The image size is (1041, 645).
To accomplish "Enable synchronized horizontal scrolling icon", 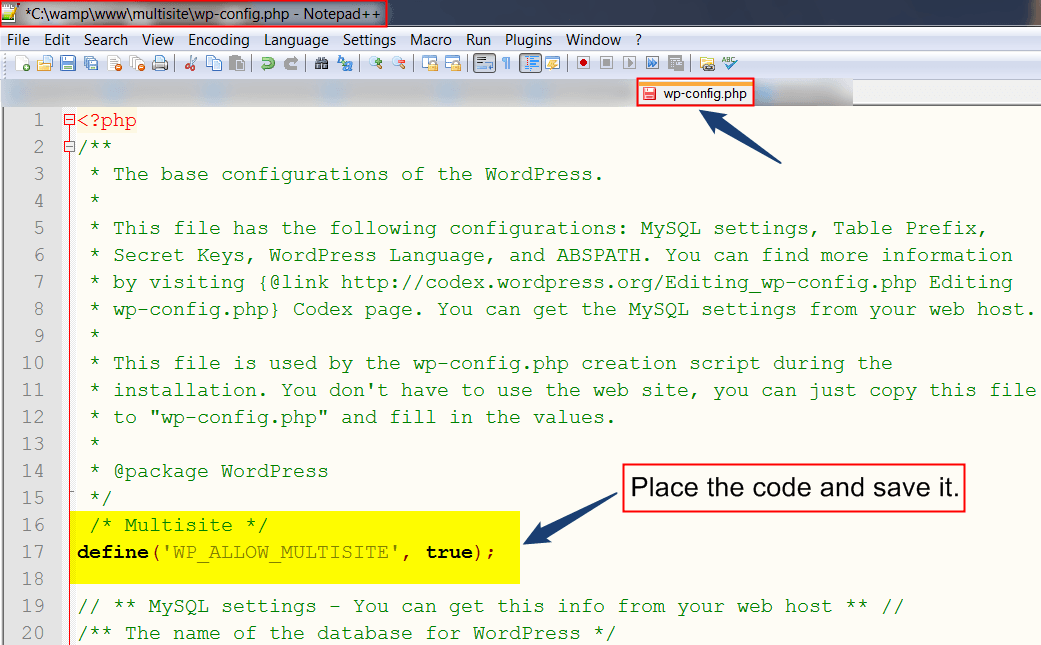I will [x=453, y=64].
